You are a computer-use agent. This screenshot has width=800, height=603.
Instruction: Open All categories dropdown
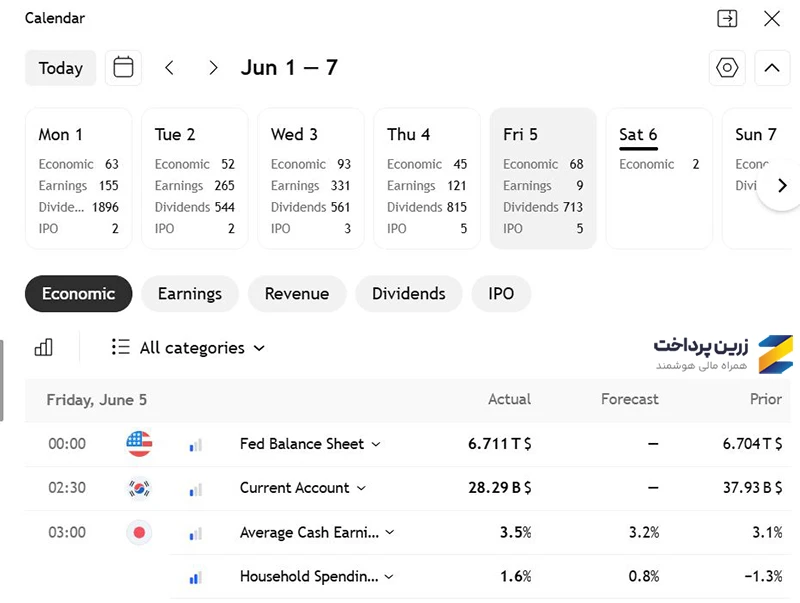click(188, 347)
